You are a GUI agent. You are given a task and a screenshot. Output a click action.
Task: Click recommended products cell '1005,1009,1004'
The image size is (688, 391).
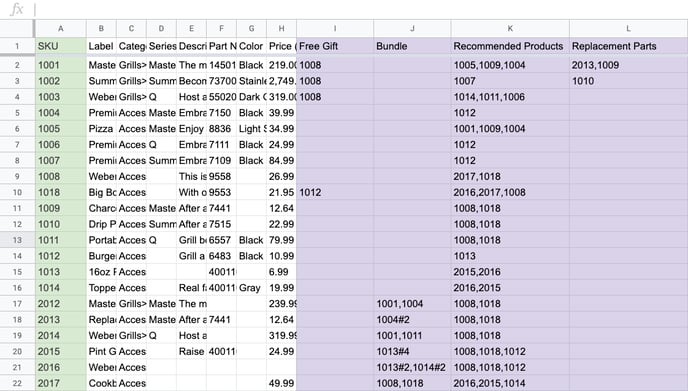[x=510, y=65]
